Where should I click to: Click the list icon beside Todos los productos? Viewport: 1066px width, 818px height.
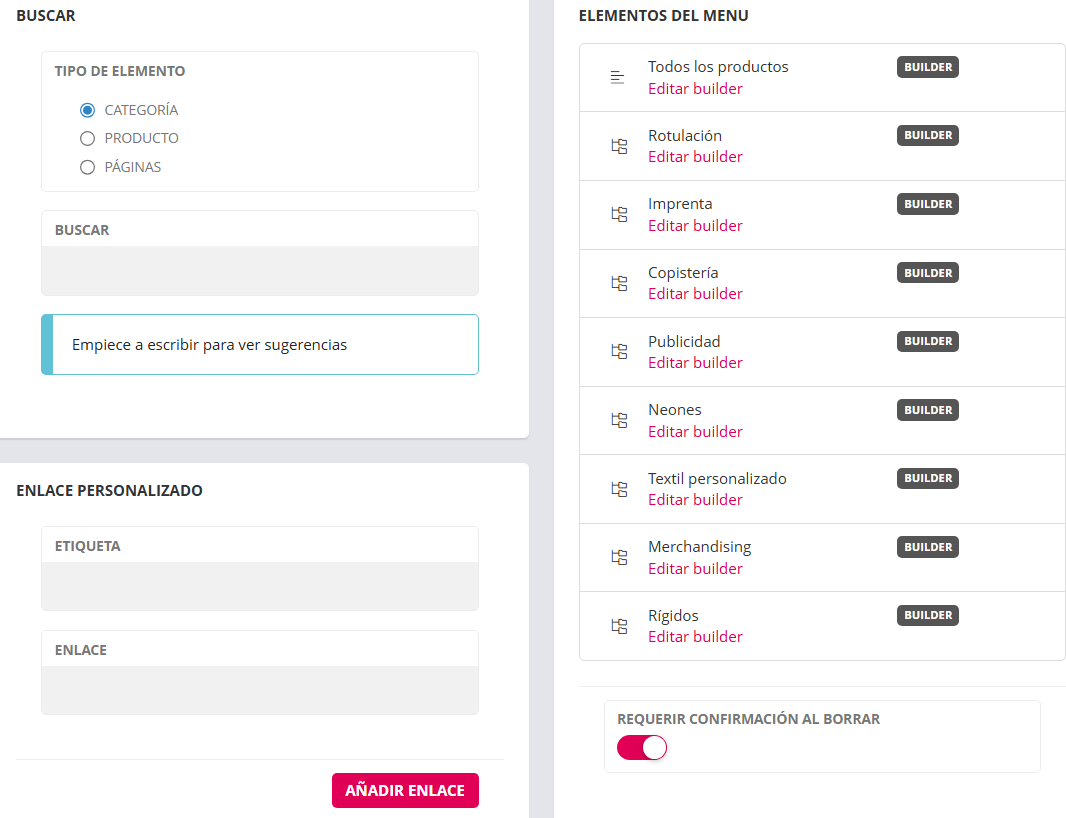(x=618, y=78)
